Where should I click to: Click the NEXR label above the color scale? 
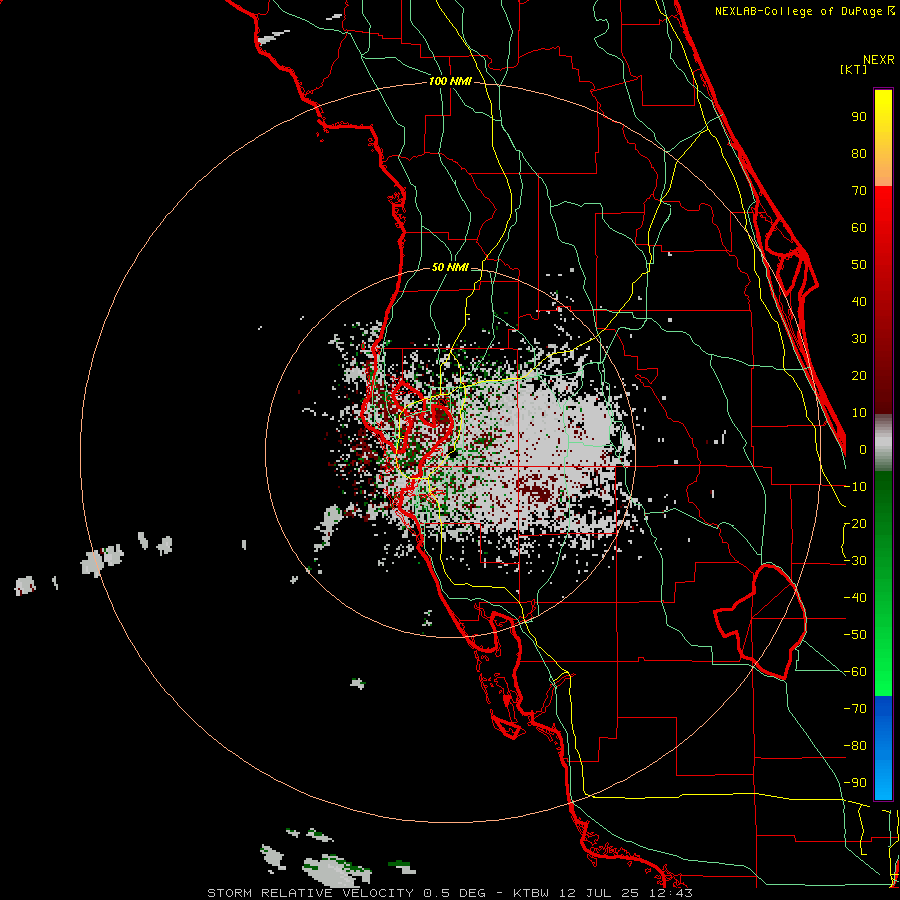[x=878, y=59]
